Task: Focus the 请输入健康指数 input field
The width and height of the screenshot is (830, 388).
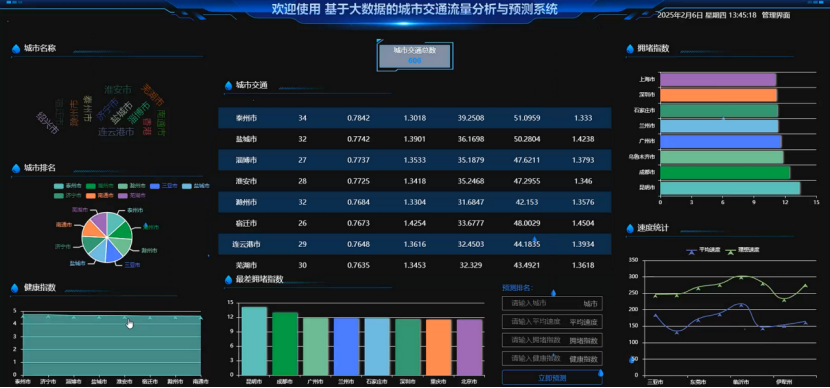Action: pyautogui.click(x=552, y=358)
